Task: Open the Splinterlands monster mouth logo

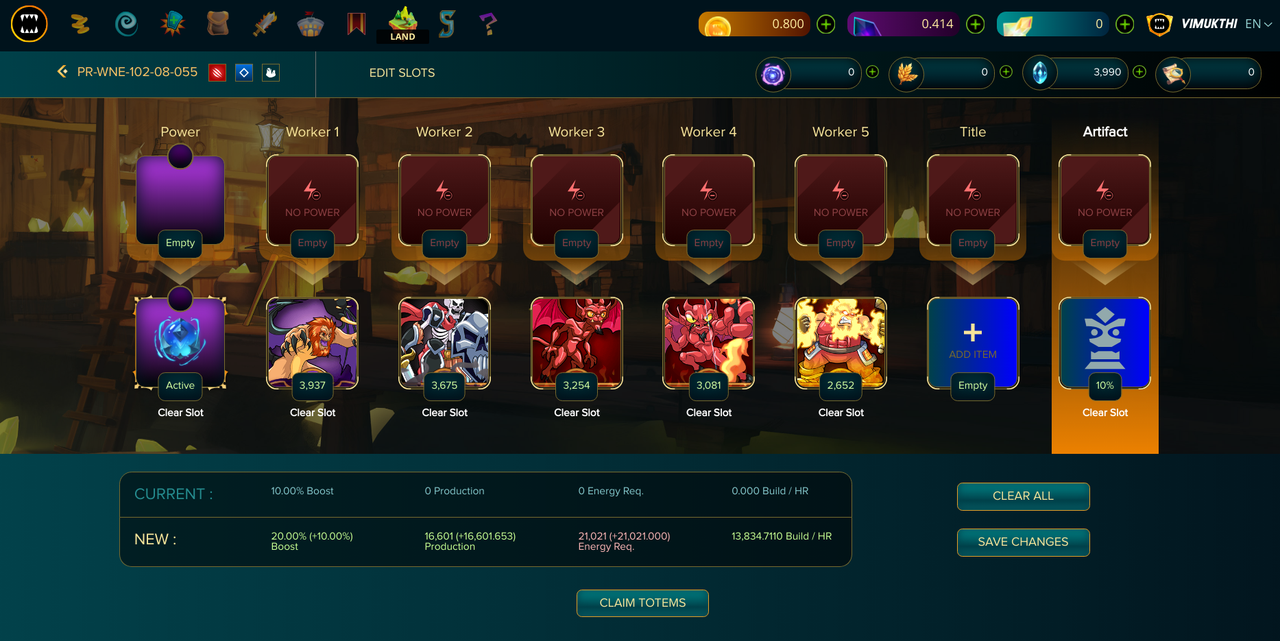Action: 29,23
